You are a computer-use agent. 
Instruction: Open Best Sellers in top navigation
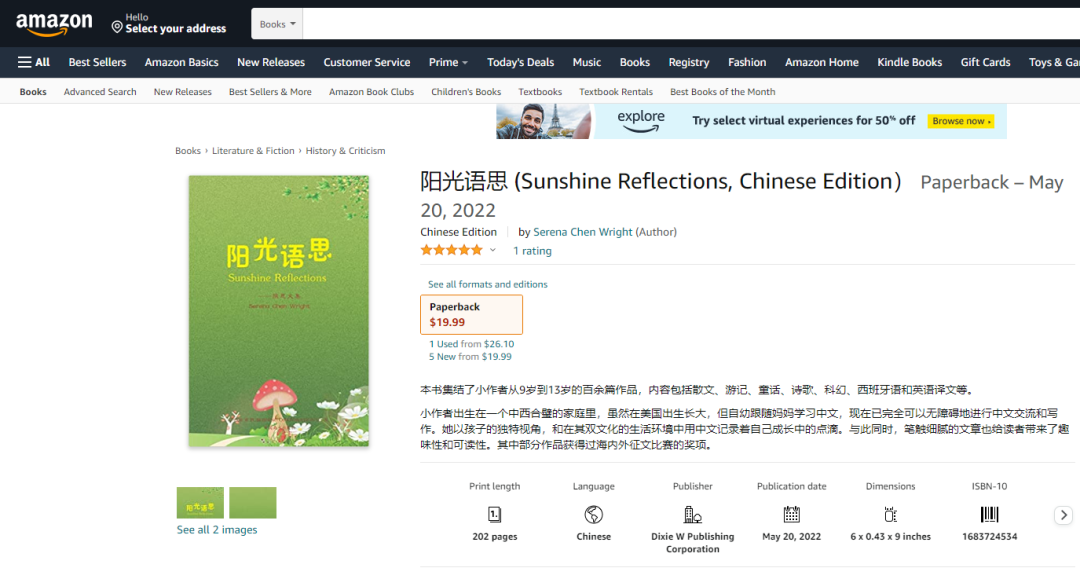pos(97,62)
